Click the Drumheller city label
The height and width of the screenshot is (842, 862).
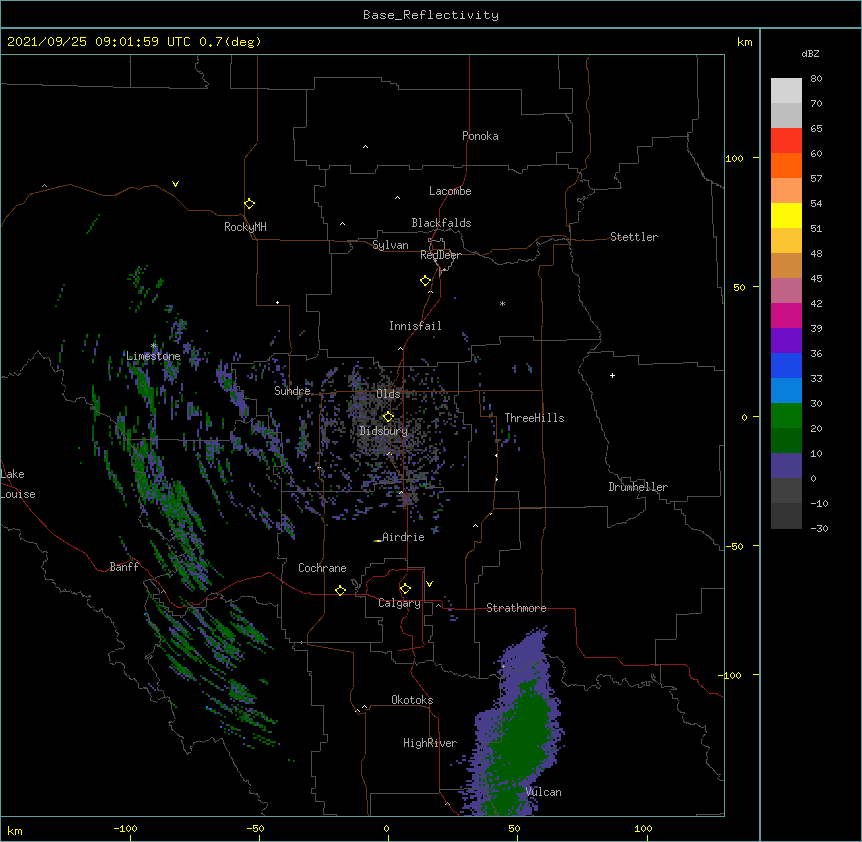tap(638, 487)
